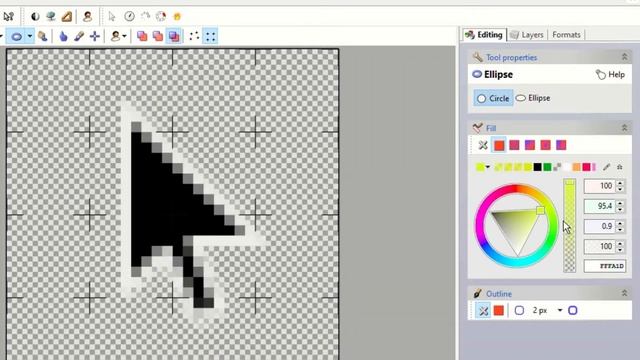The image size is (640, 360).
Task: Select the pencil brush tool
Action: 79,36
